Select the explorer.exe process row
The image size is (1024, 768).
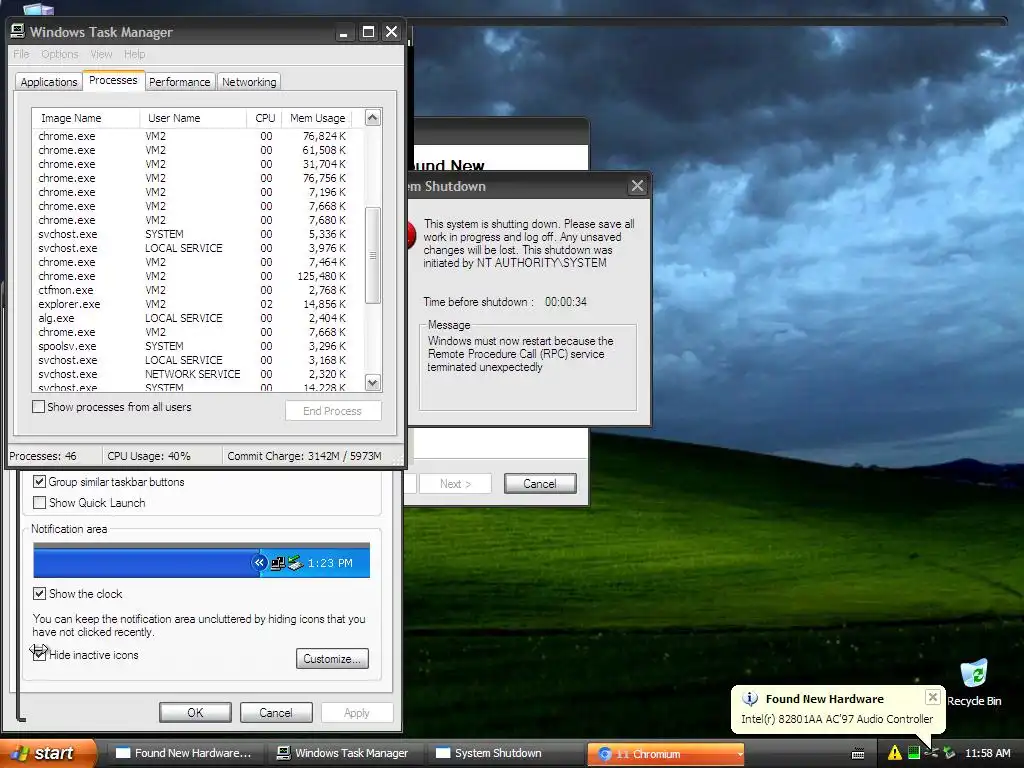199,304
